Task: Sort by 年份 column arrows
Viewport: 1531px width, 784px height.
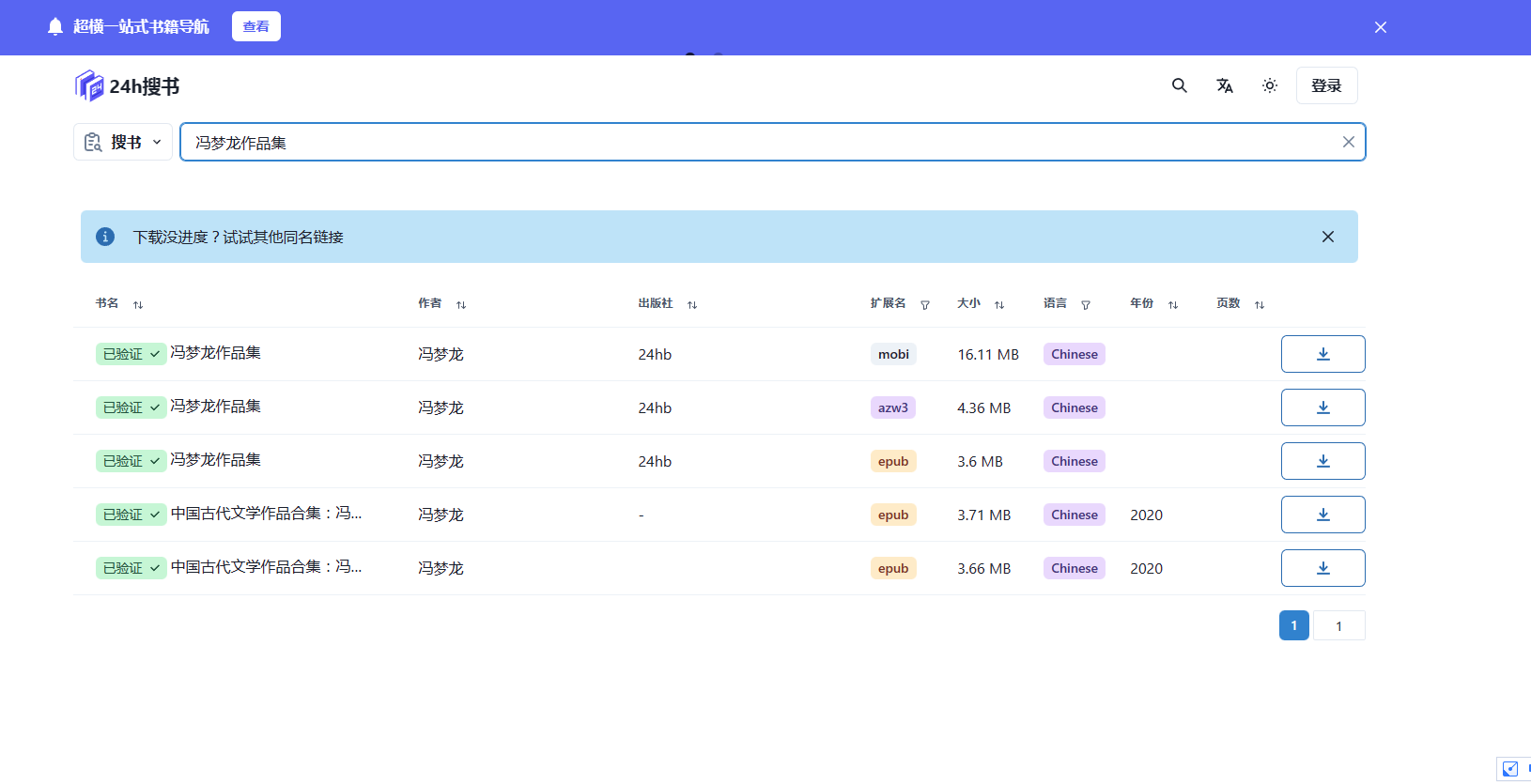Action: click(1173, 304)
